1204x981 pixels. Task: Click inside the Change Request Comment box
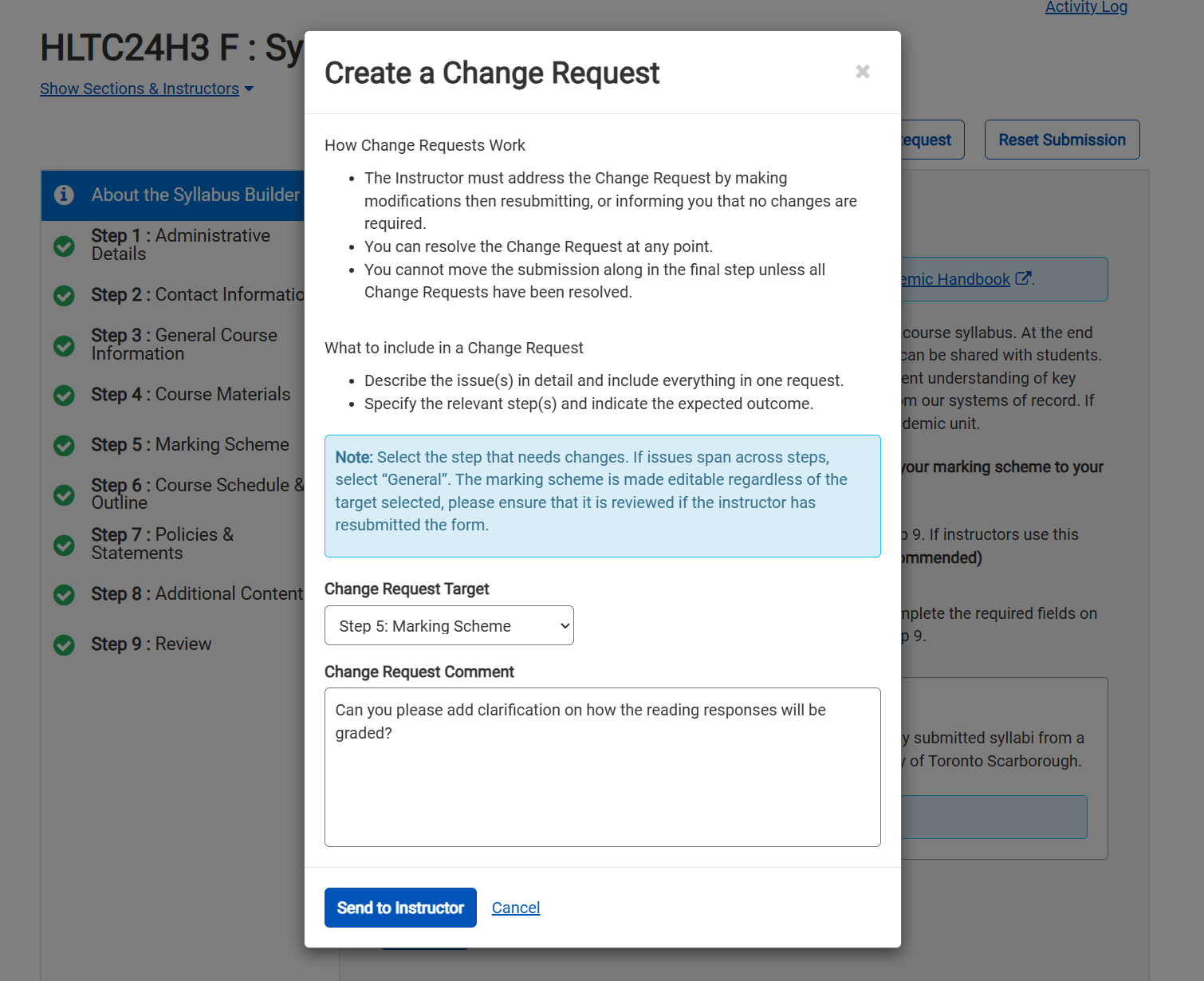pos(602,766)
